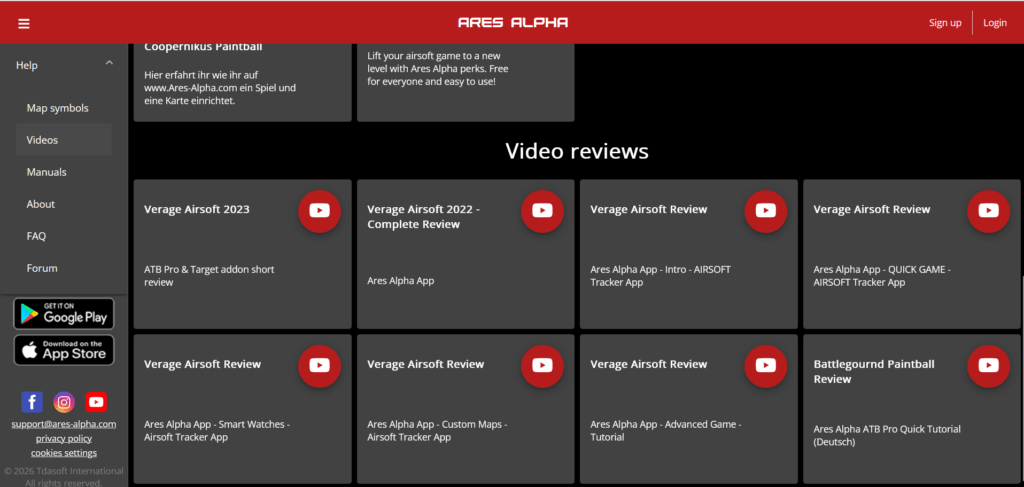The image size is (1024, 487).
Task: Select Map symbols in the sidebar
Action: point(57,108)
